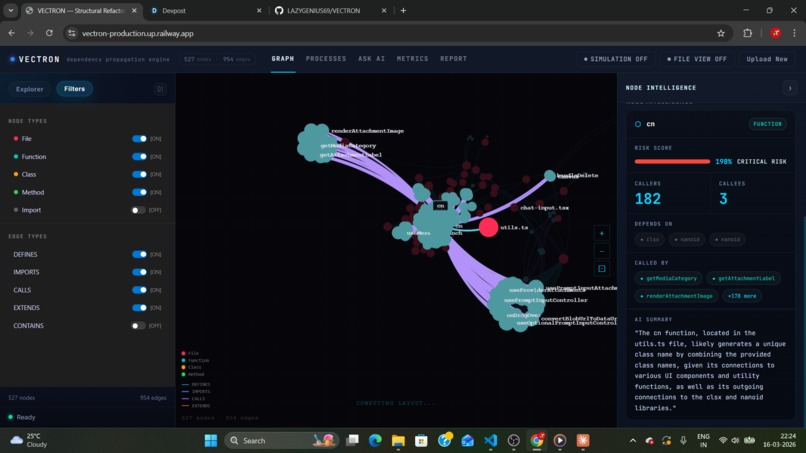Enable CONTAINS edge type switch
This screenshot has width=806, height=453.
(x=138, y=325)
